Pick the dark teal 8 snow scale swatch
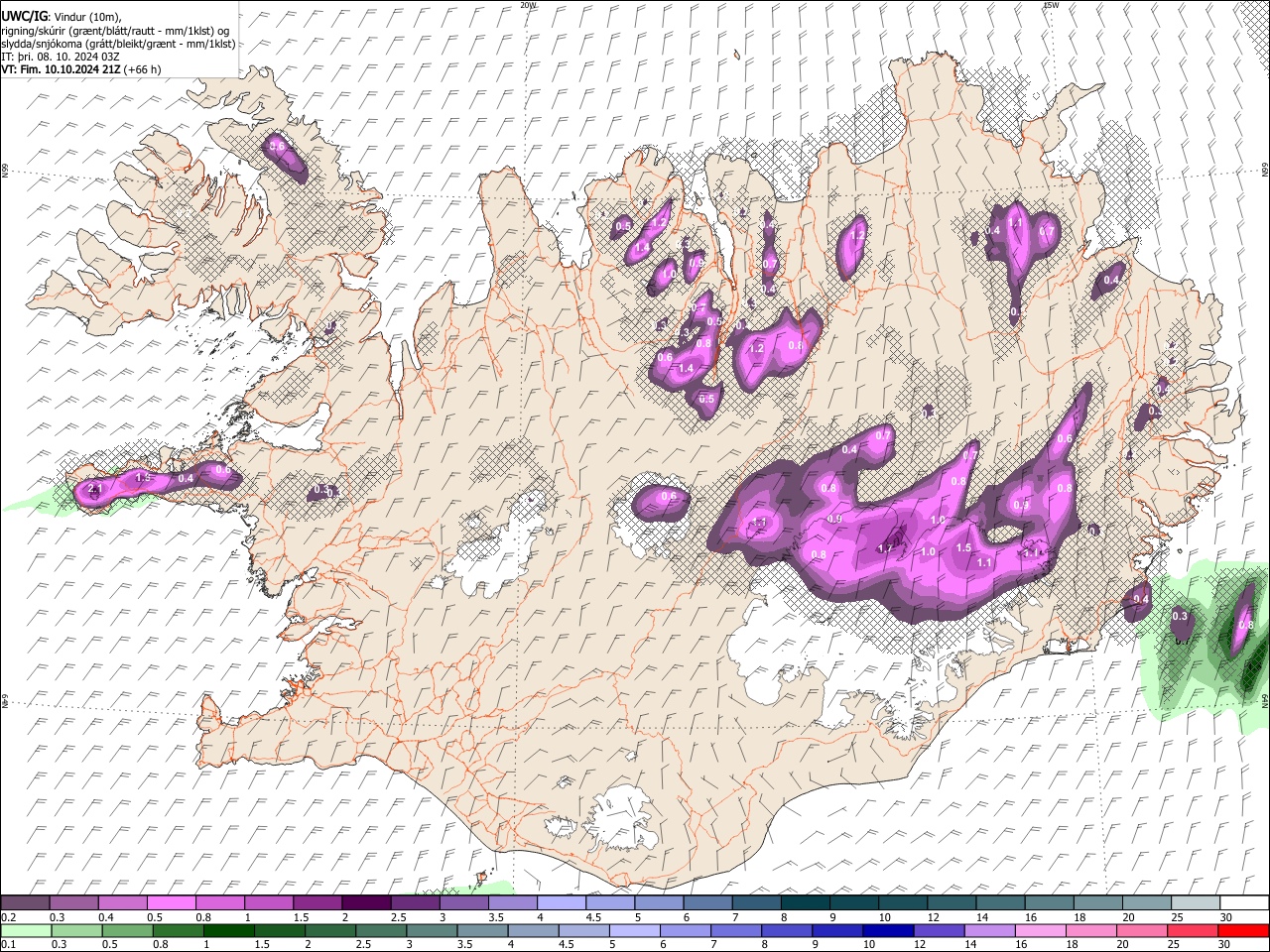 click(x=805, y=902)
